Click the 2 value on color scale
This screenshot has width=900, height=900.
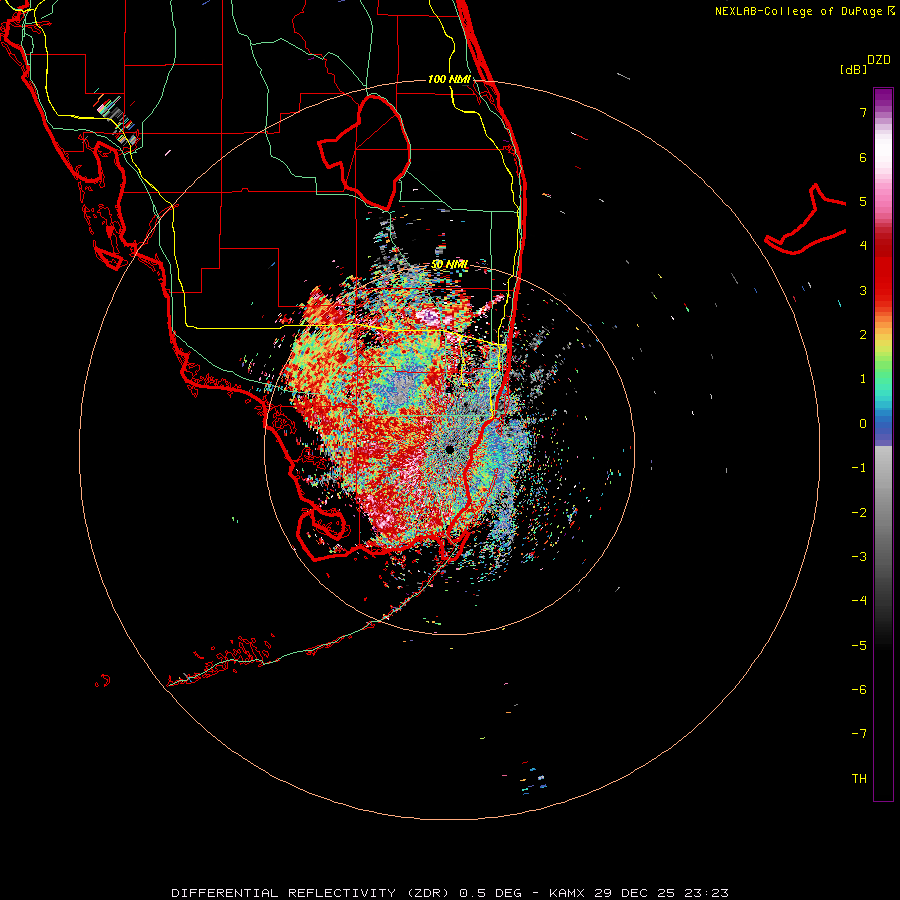pos(863,335)
